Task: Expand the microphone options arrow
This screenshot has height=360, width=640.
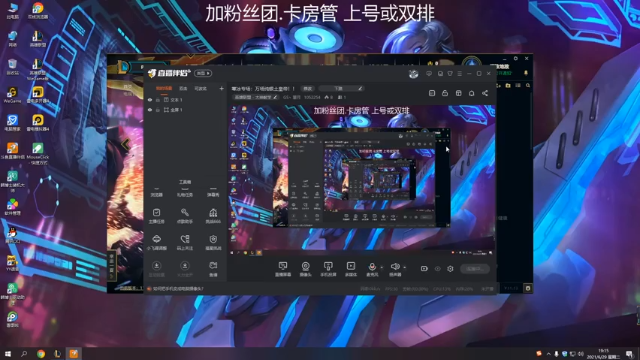Action: [x=382, y=268]
